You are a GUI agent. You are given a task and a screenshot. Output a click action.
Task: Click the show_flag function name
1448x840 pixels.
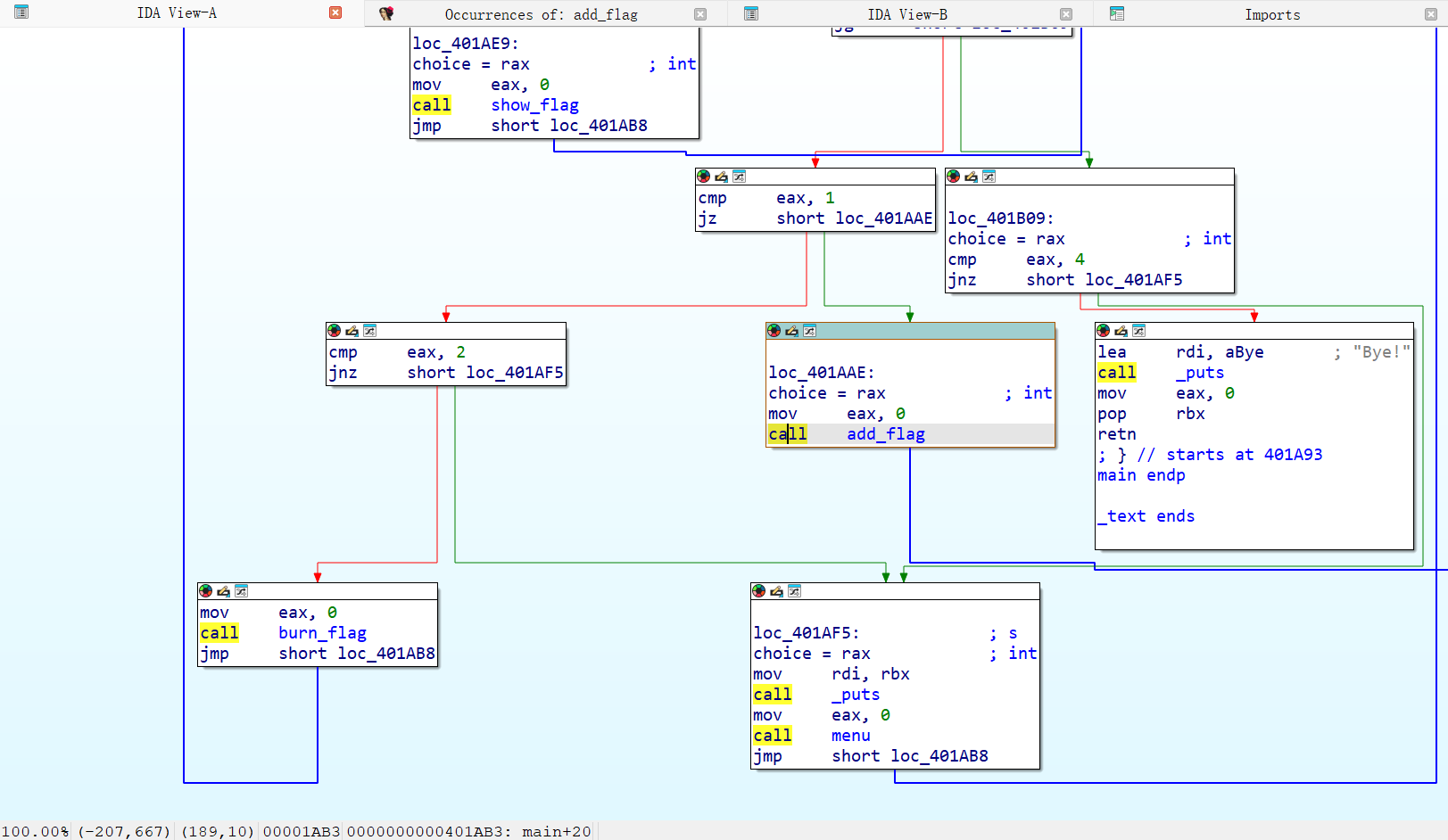point(534,105)
